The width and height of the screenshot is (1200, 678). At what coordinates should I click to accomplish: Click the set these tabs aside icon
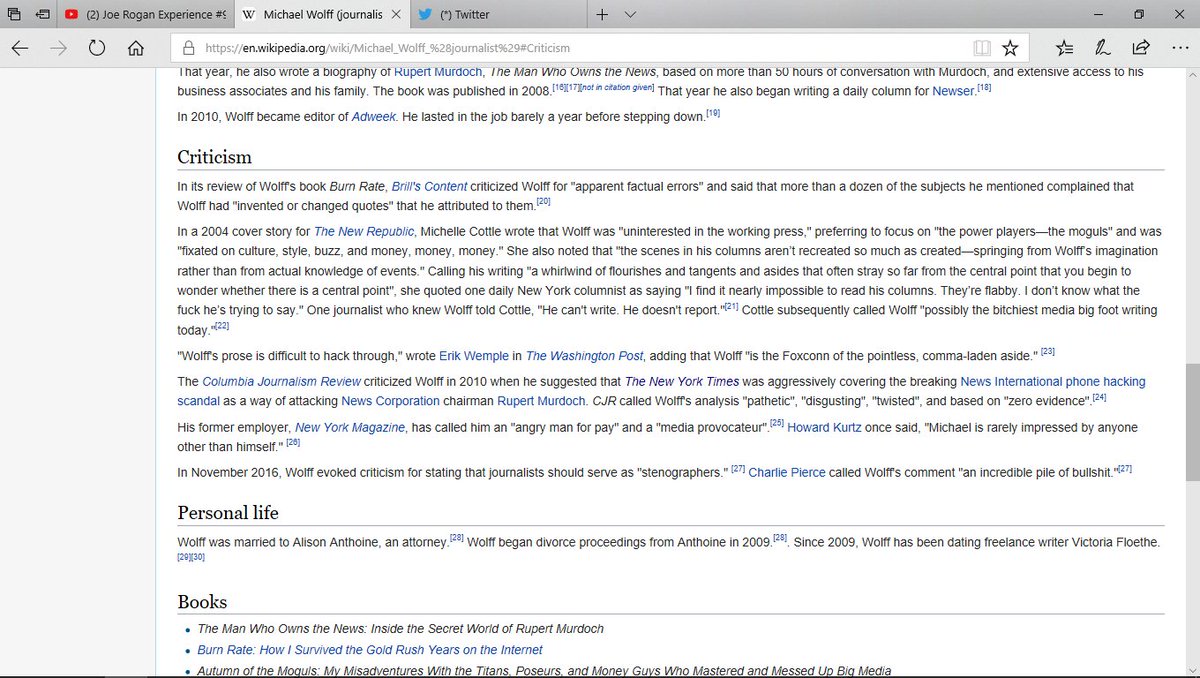(45, 15)
